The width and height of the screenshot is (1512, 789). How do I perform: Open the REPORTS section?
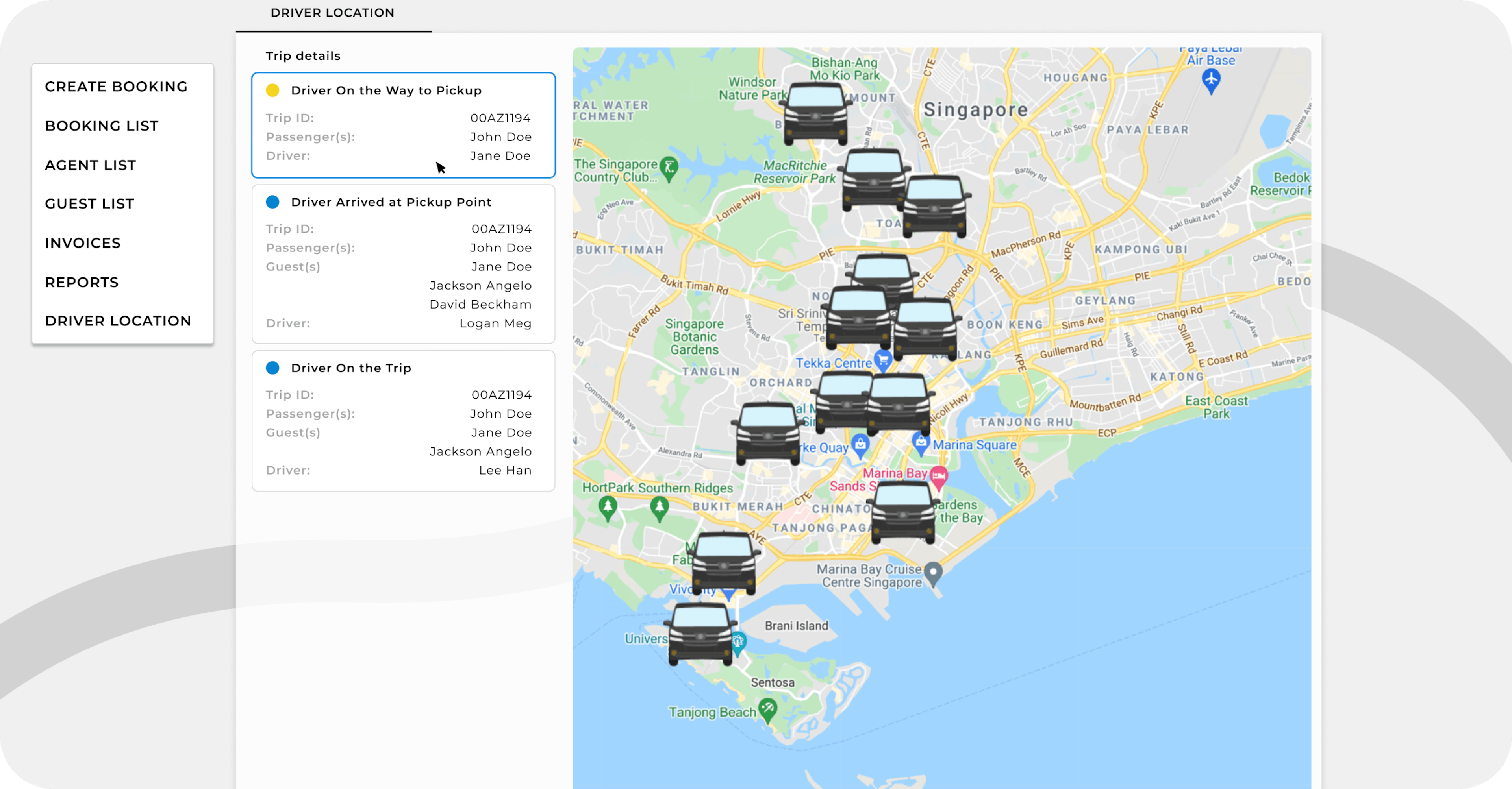pyautogui.click(x=81, y=282)
